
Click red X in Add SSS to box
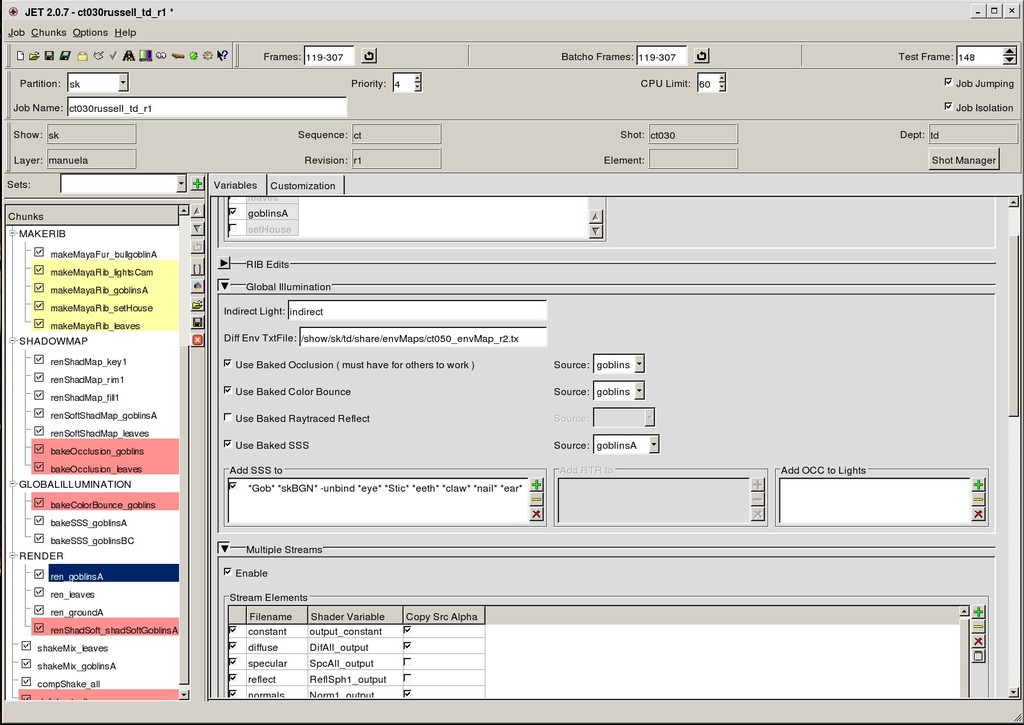pos(536,514)
